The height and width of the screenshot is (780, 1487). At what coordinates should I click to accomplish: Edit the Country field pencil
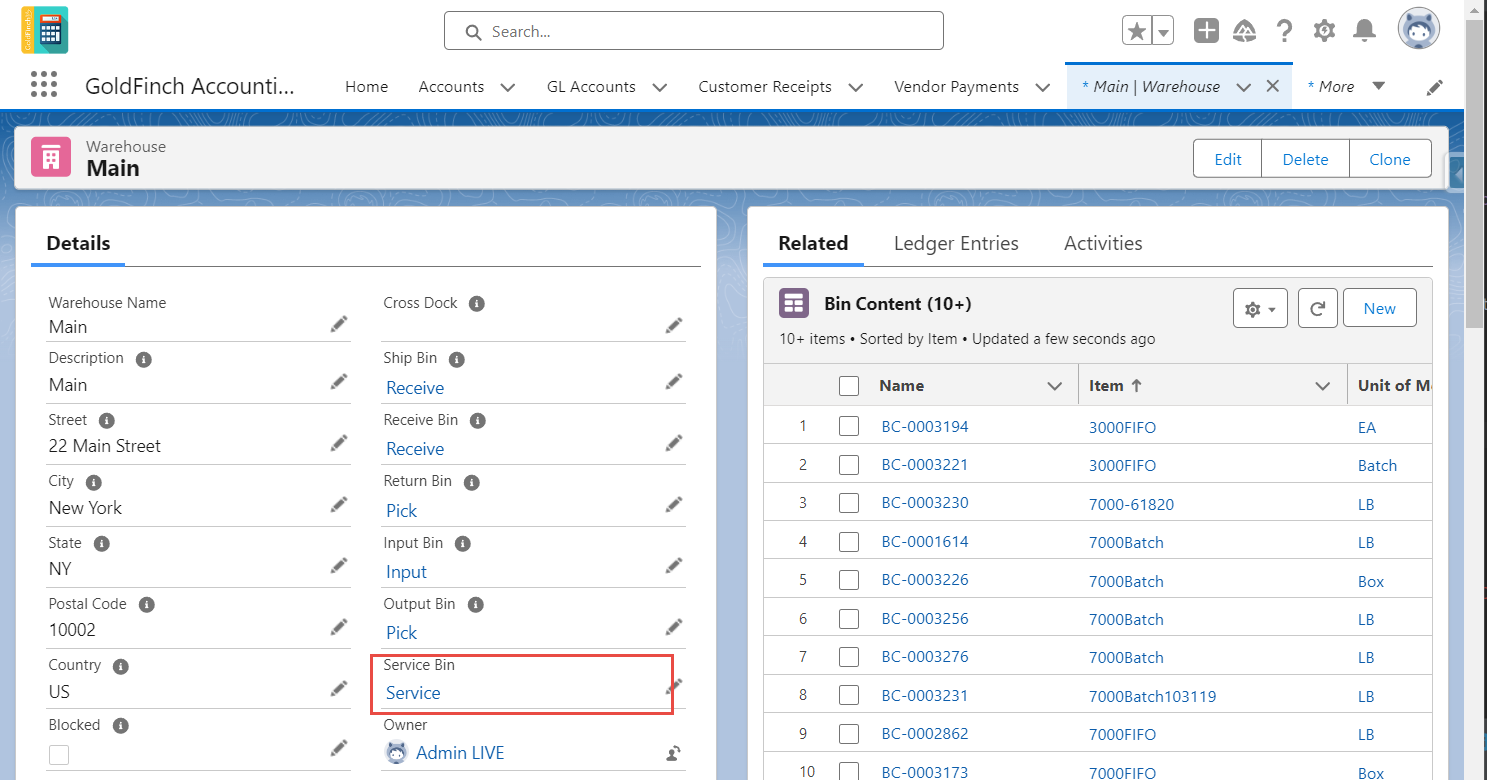tap(339, 688)
